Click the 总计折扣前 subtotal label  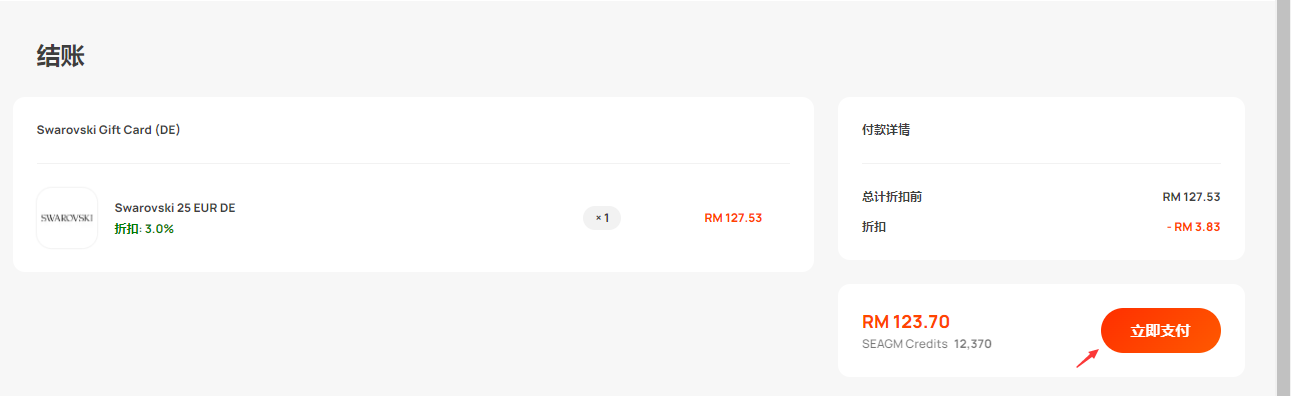click(892, 197)
